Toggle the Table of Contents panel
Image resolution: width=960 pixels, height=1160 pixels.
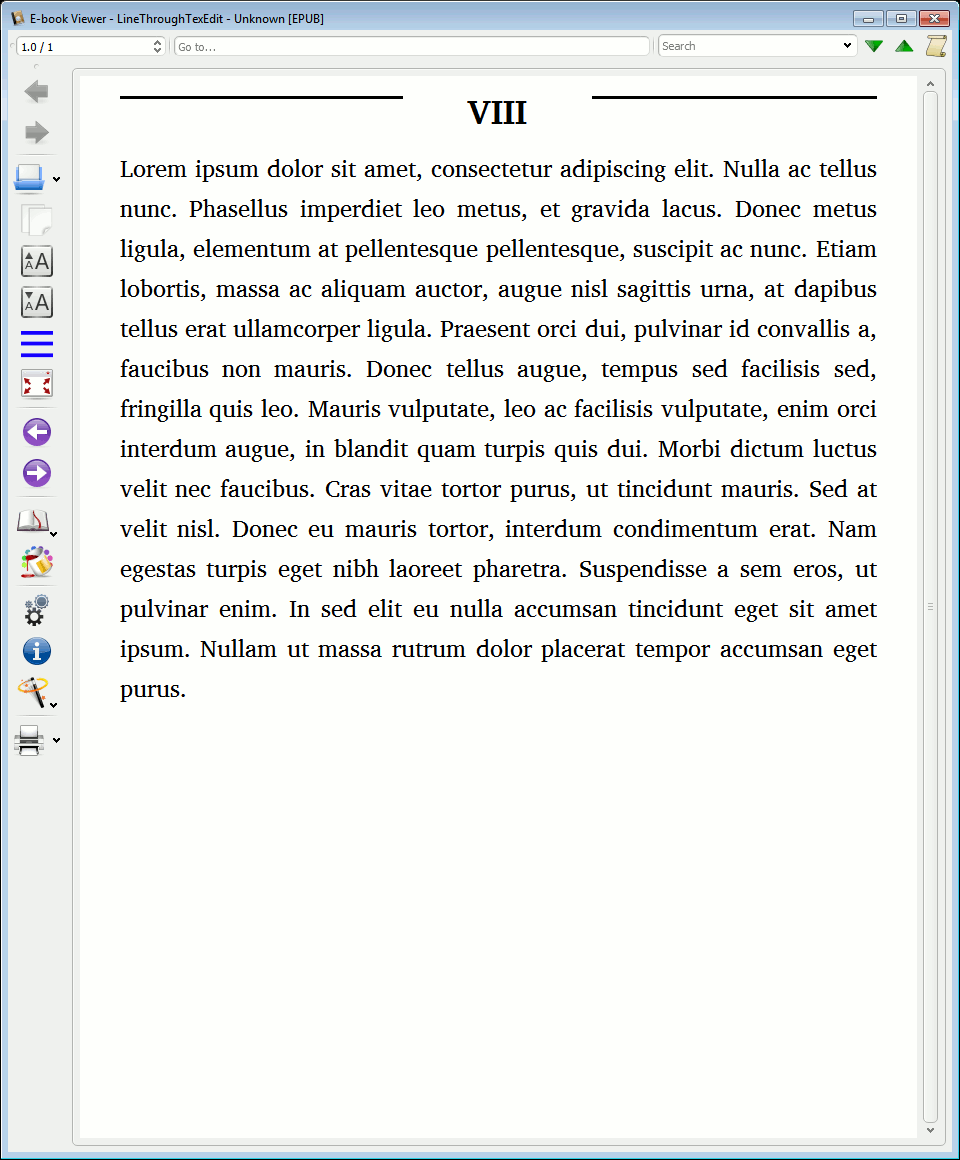[36, 344]
